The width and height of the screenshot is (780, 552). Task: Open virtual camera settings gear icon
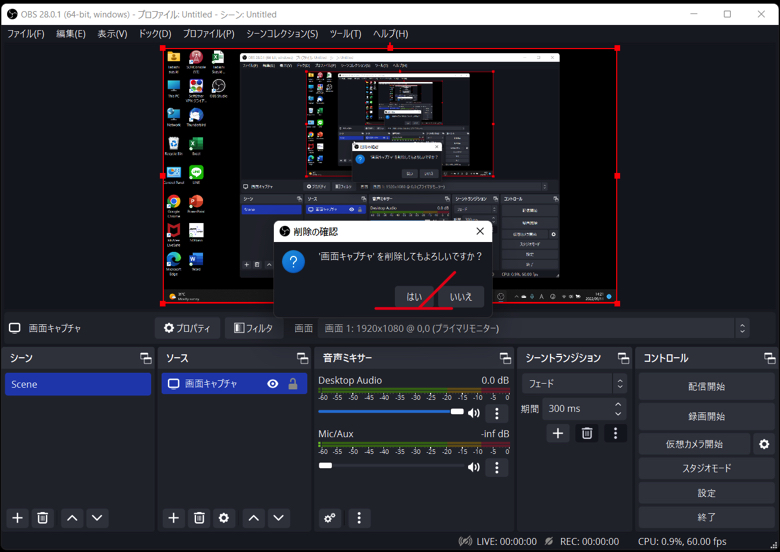(x=764, y=444)
